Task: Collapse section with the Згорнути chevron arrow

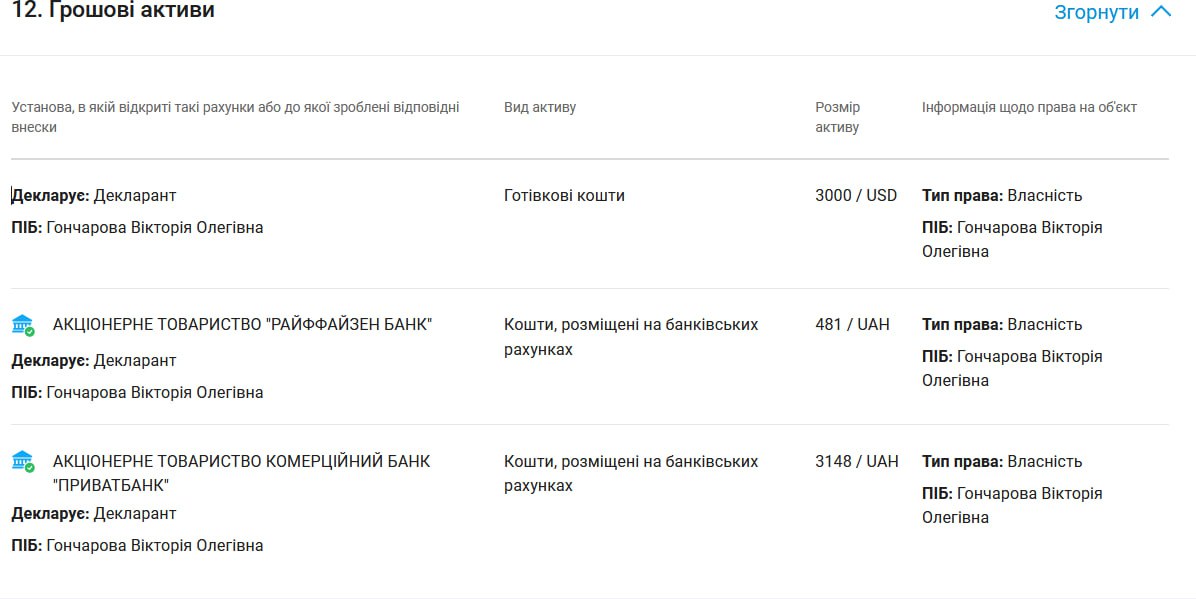Action: click(1160, 12)
